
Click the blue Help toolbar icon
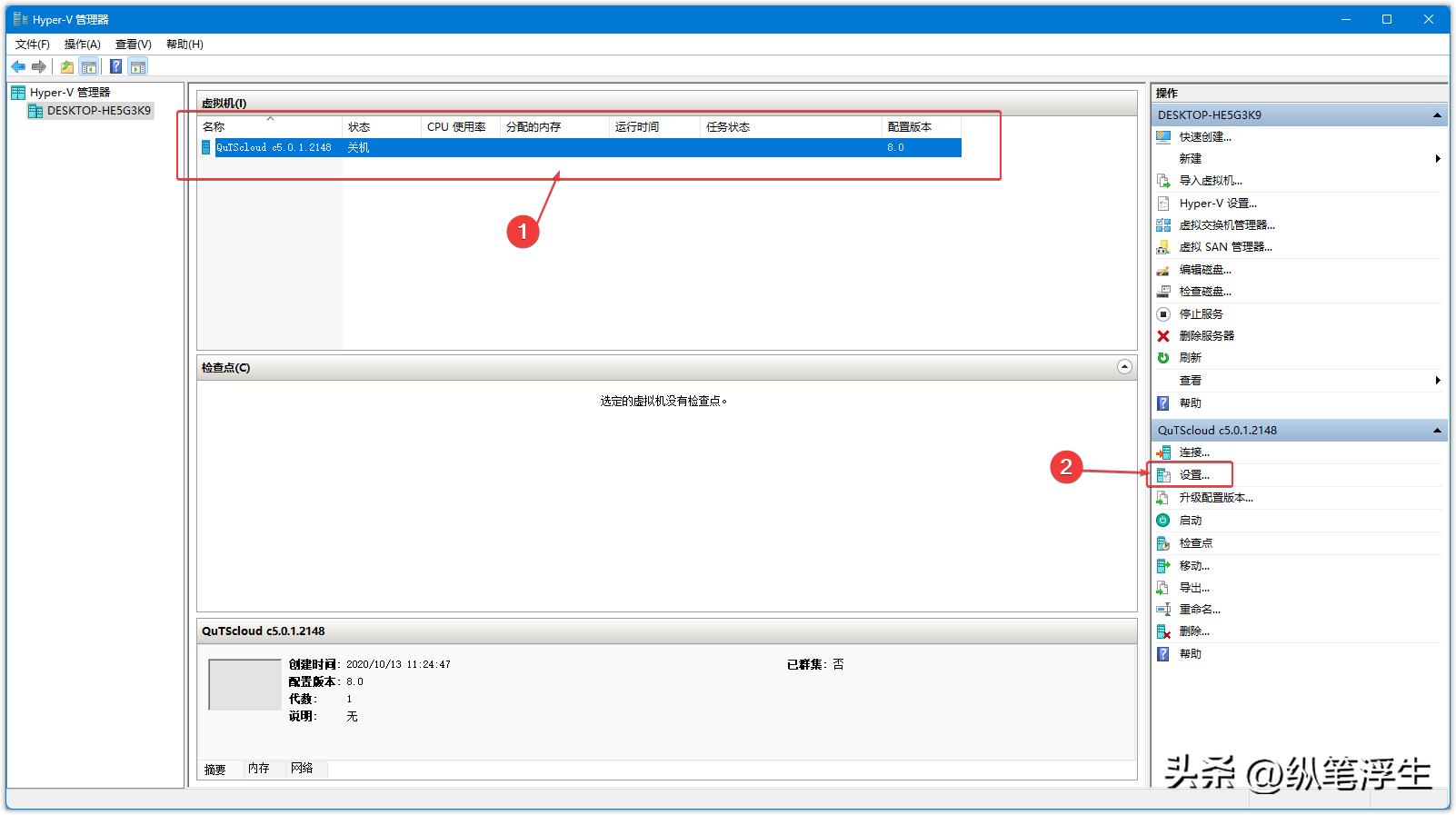coord(116,66)
